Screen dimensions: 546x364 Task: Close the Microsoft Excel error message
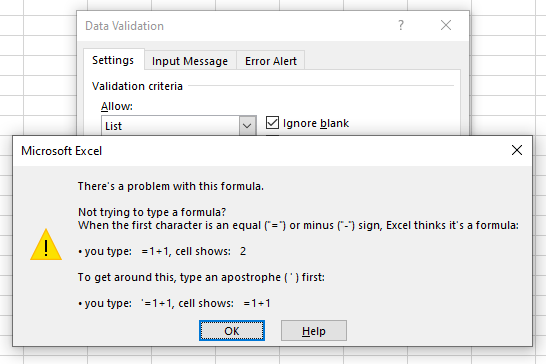click(x=517, y=150)
